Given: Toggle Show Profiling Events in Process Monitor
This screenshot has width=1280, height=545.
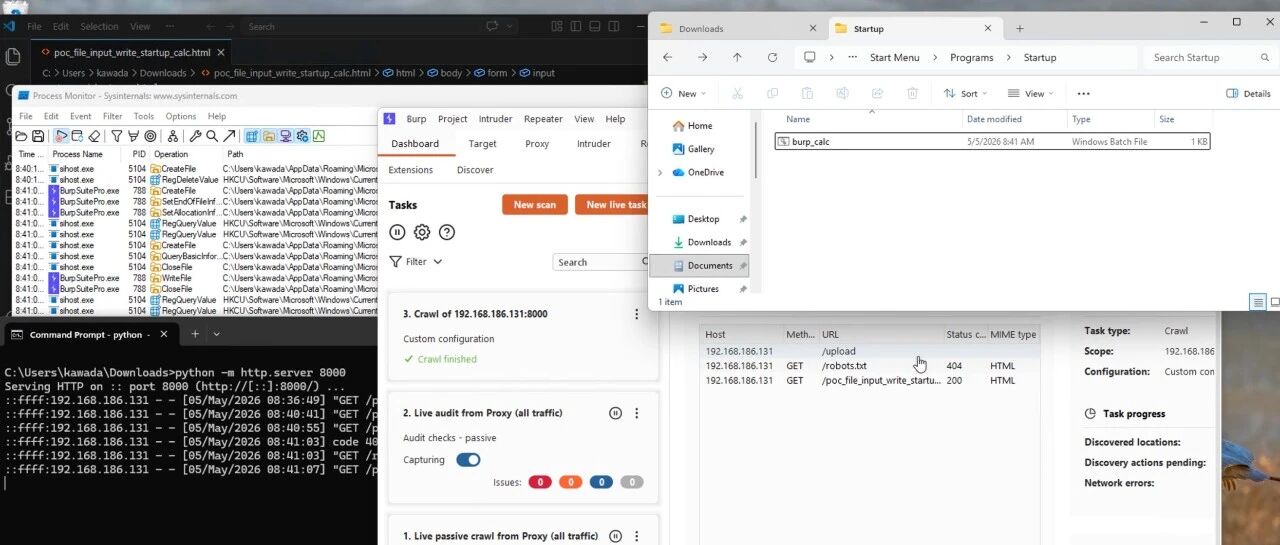Looking at the screenshot, I should (x=318, y=136).
